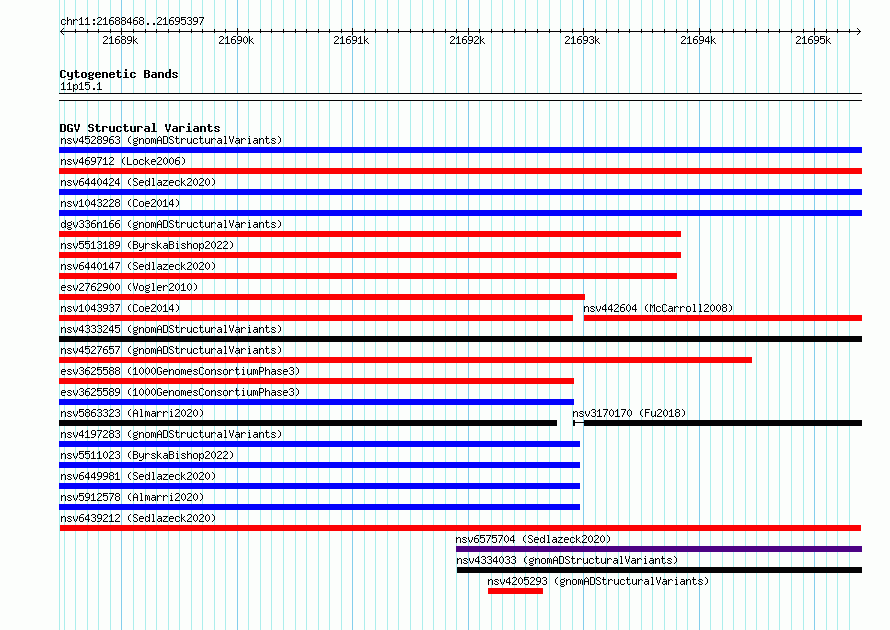
Task: Open nsv4333245 gnomADStructuralVariants label
Action: (x=171, y=329)
